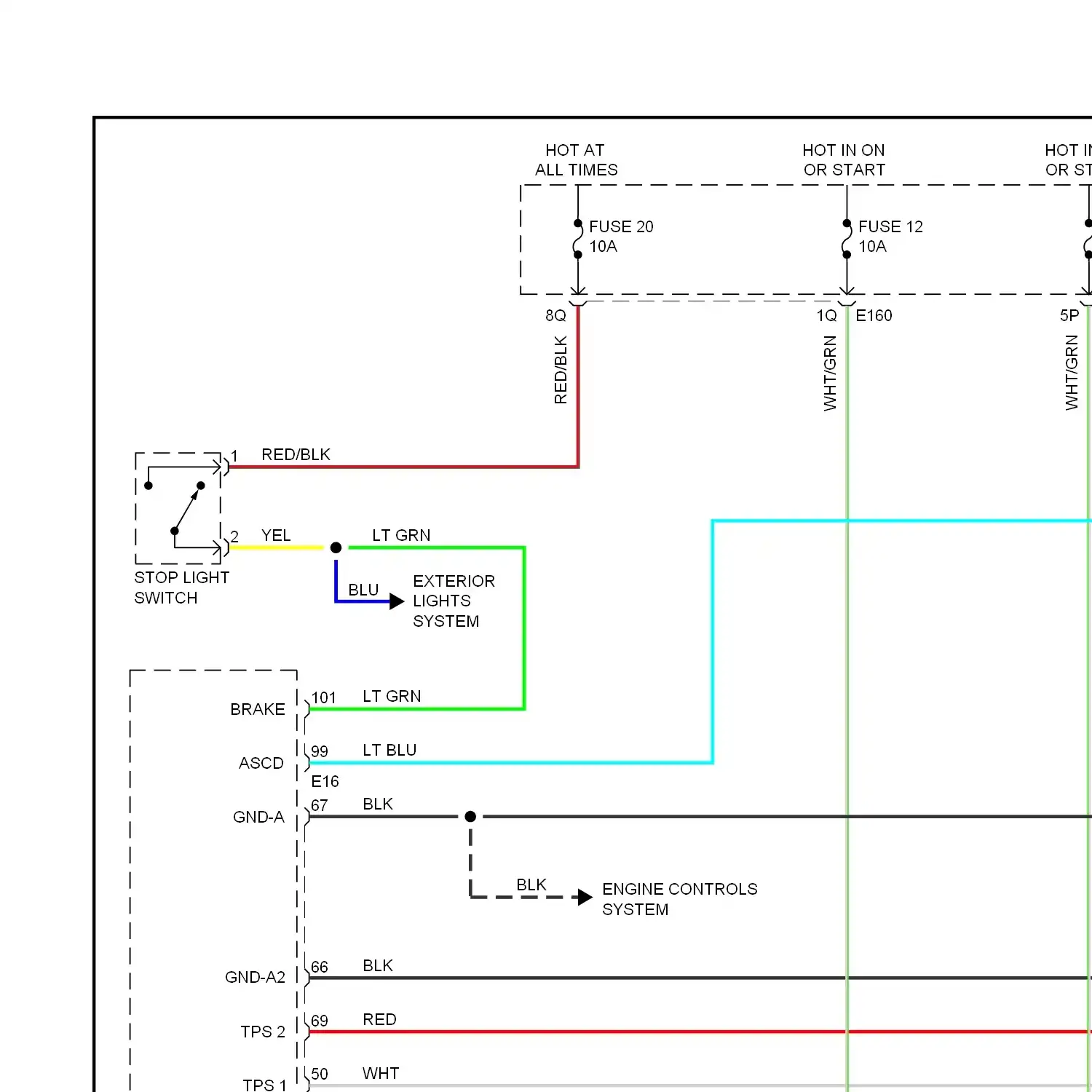Click the 'YEL' wire label at switch pin 2
The height and width of the screenshot is (1092, 1092).
(276, 535)
